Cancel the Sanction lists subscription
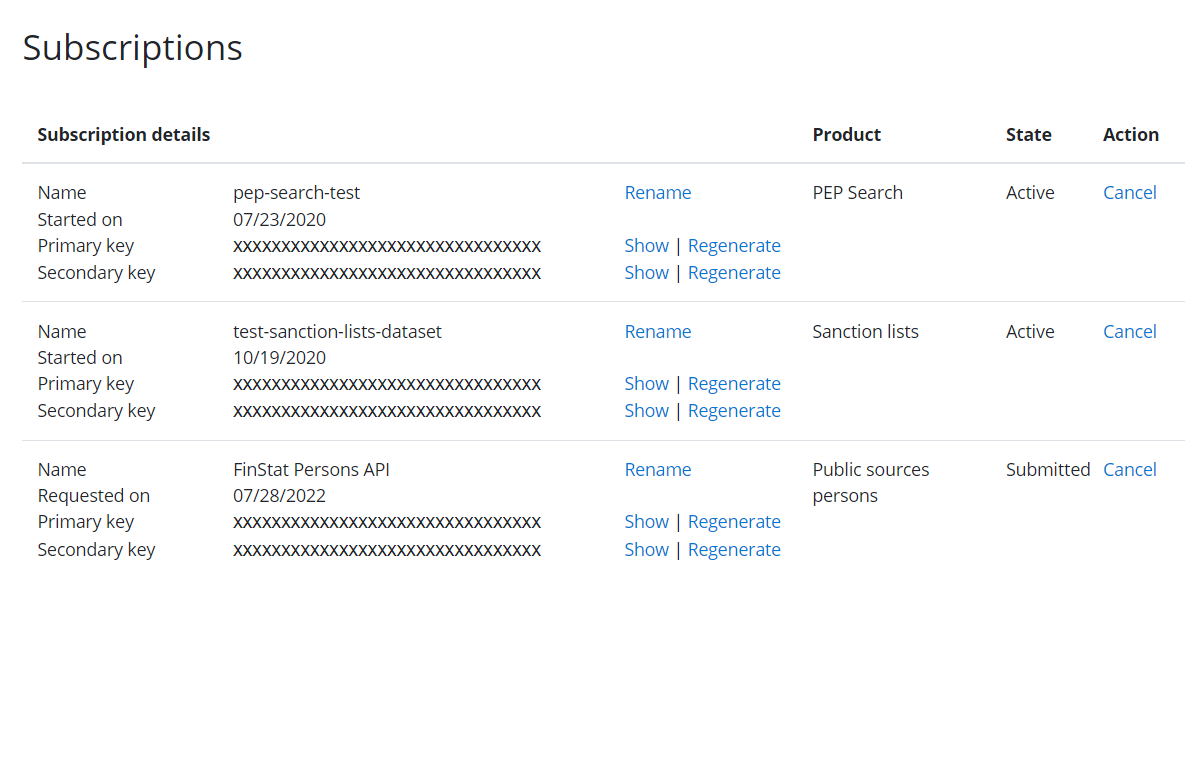Image resolution: width=1197 pixels, height=757 pixels. click(x=1129, y=332)
